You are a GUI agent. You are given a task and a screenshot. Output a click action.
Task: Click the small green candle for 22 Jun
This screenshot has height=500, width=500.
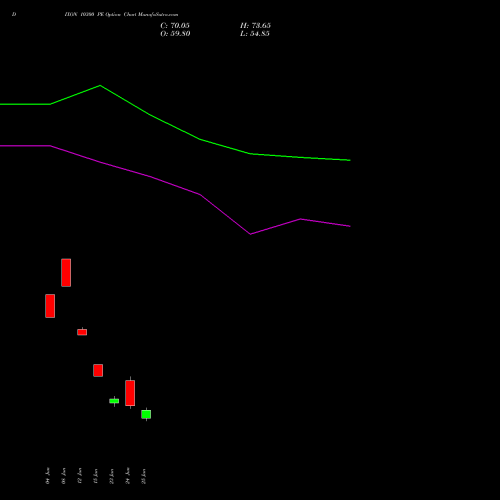click(114, 401)
